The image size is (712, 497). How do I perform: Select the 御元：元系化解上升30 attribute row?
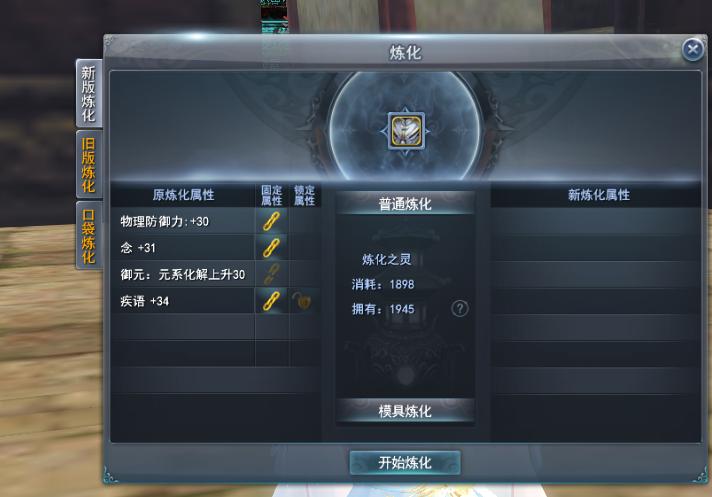click(183, 274)
